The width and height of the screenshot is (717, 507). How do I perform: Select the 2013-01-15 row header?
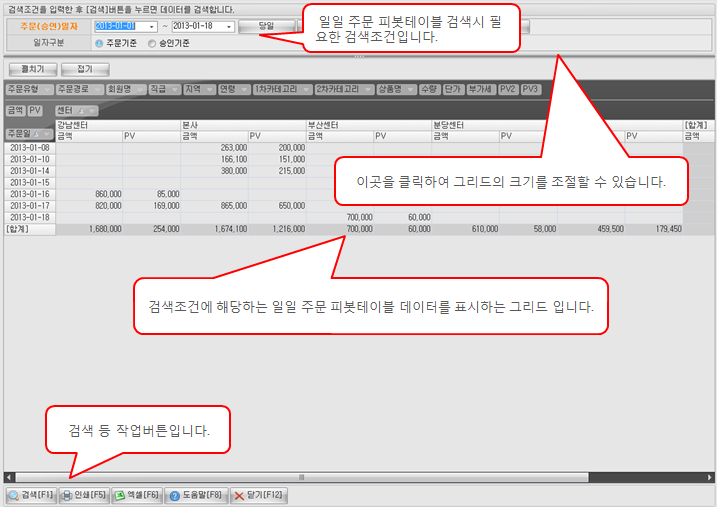30,182
